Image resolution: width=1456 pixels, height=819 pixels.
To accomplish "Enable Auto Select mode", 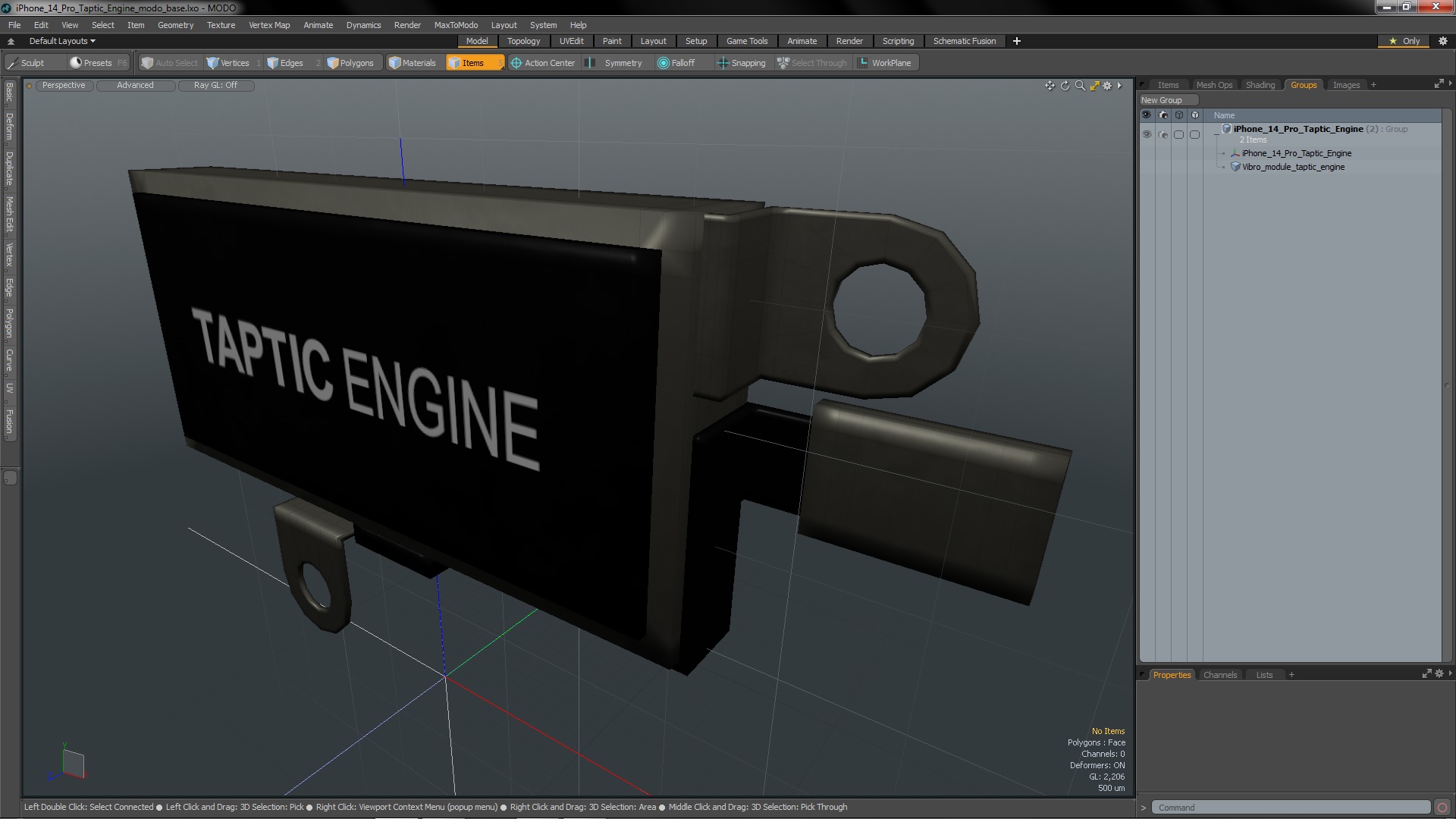I will pyautogui.click(x=170, y=63).
